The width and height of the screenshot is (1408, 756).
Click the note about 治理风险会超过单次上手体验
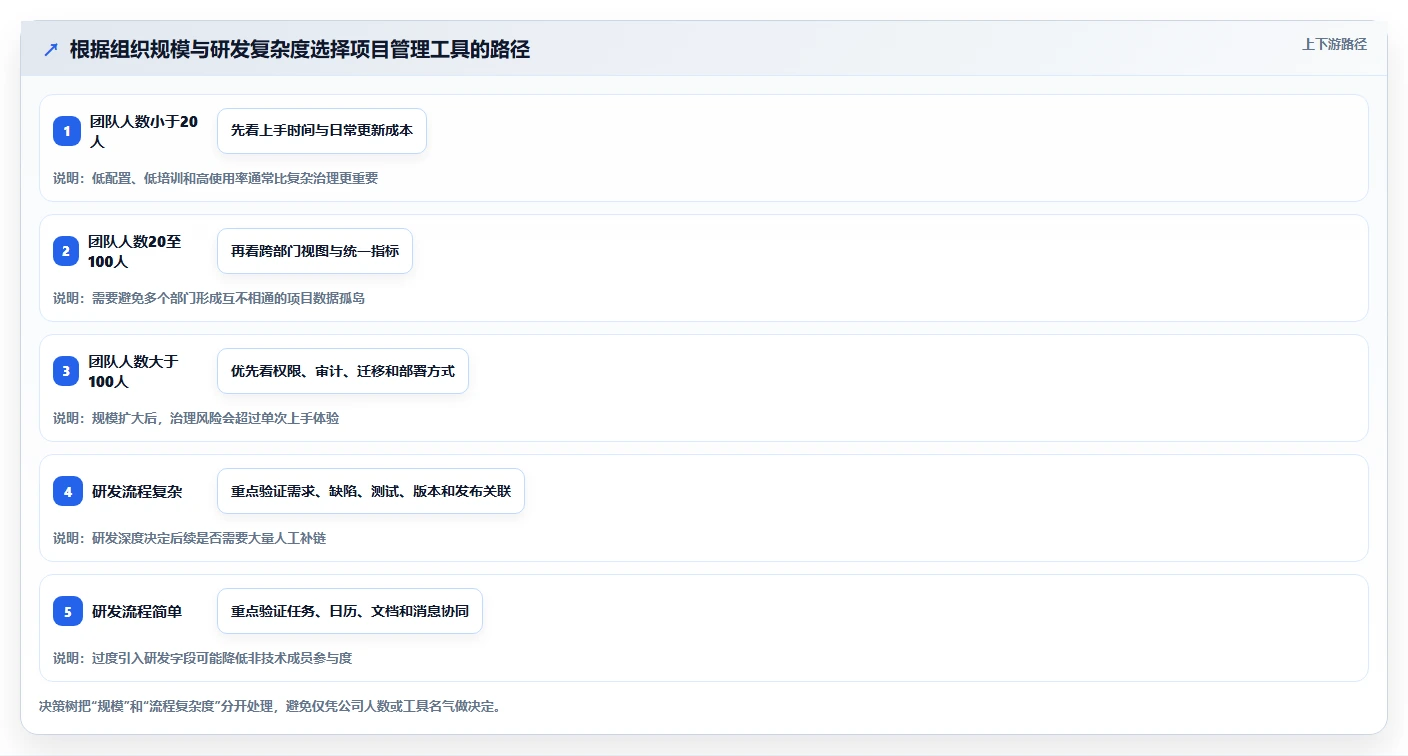tap(196, 418)
